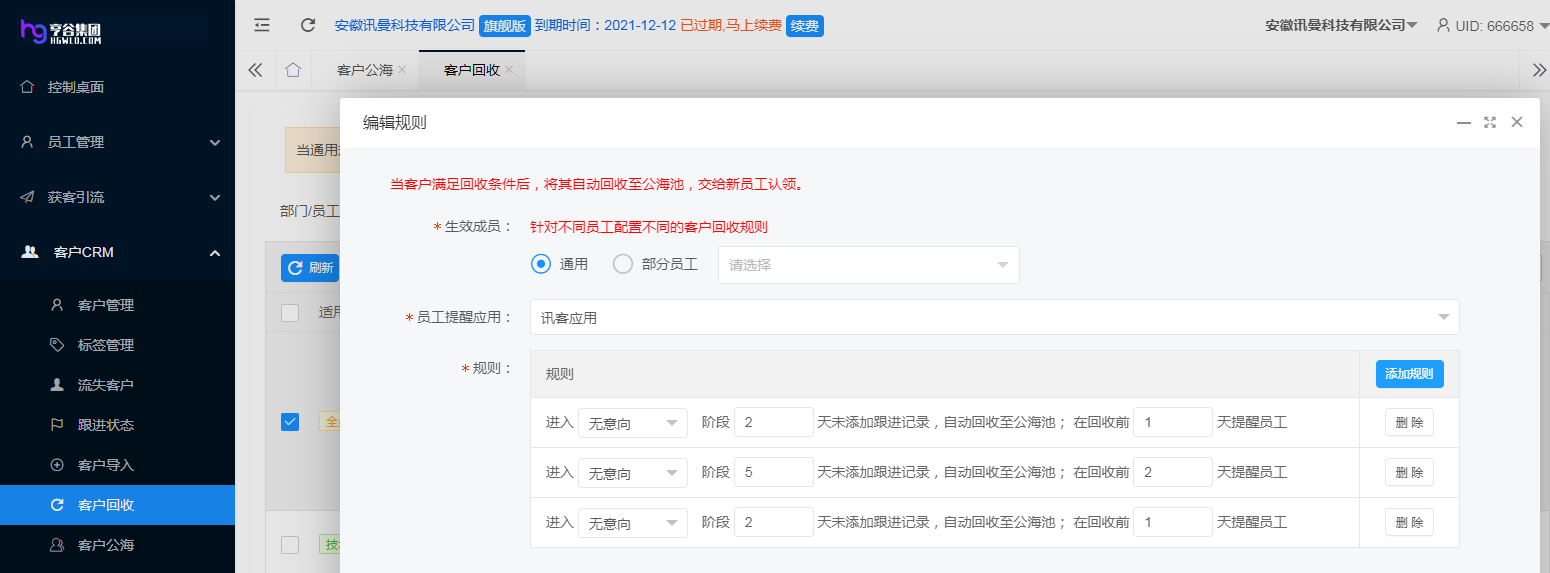Screen dimensions: 1550x573
Task: Maximize the 编辑规则 dialog
Action: pos(1490,122)
